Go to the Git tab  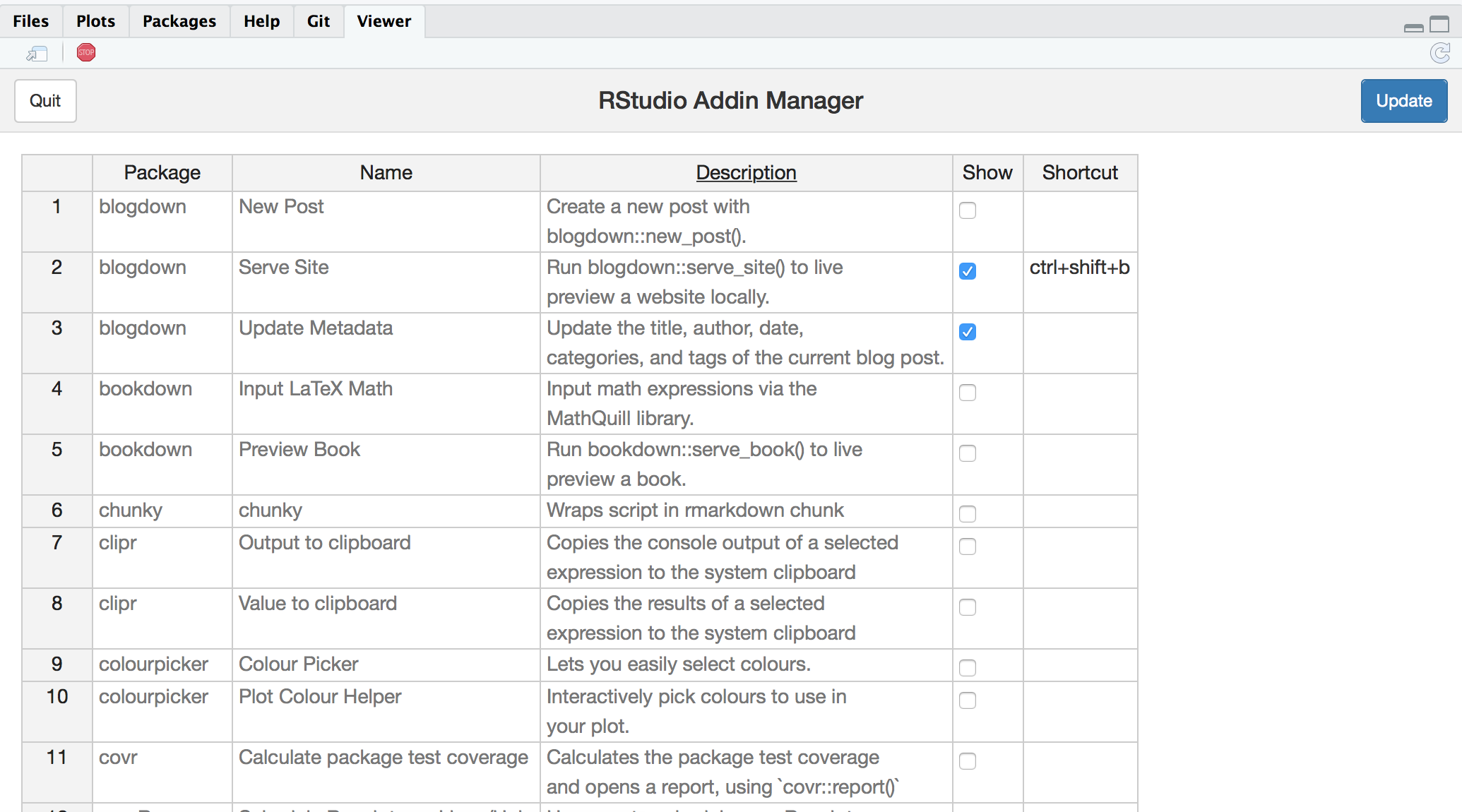[319, 21]
